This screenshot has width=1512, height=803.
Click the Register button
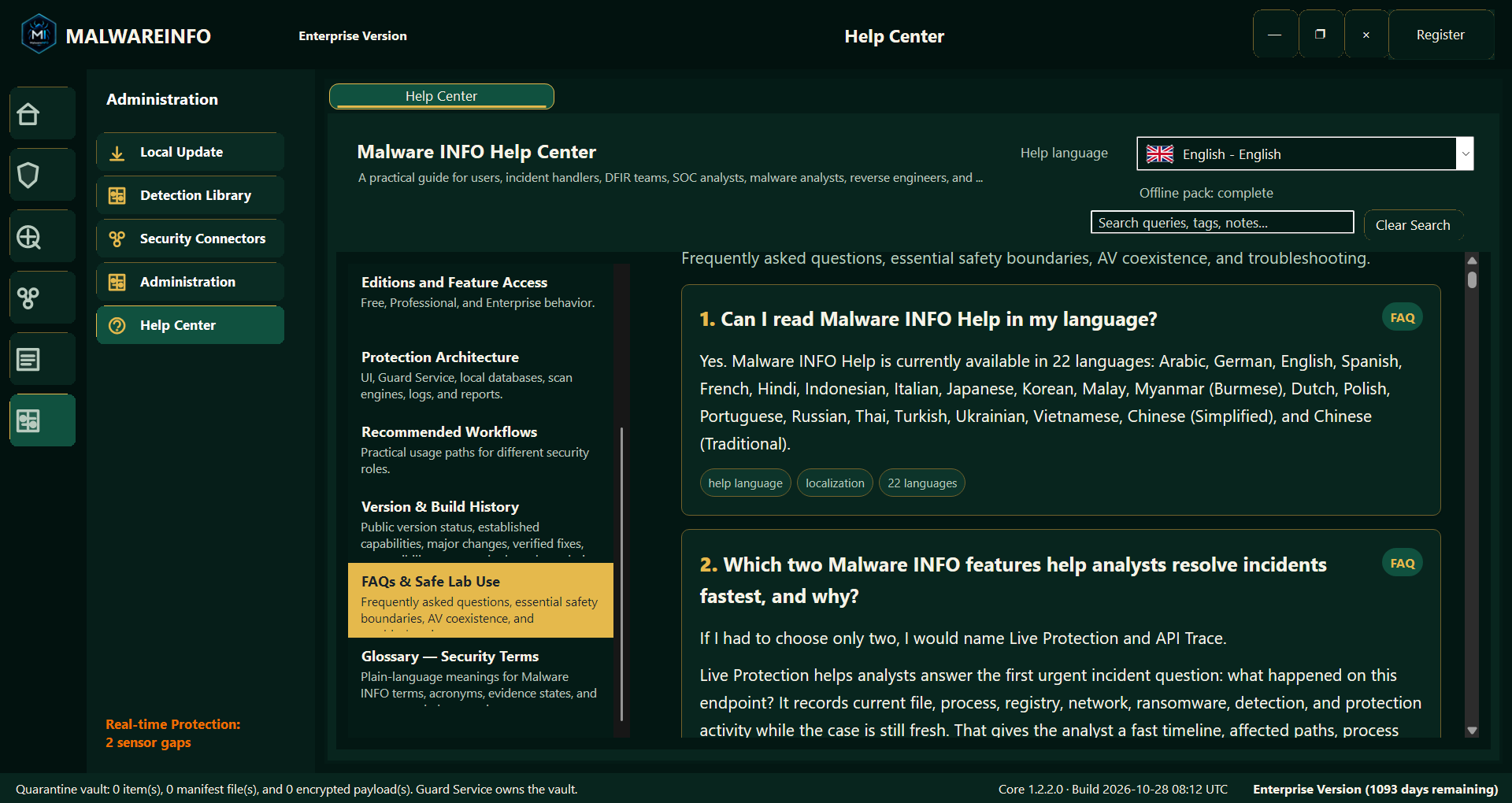coord(1440,35)
